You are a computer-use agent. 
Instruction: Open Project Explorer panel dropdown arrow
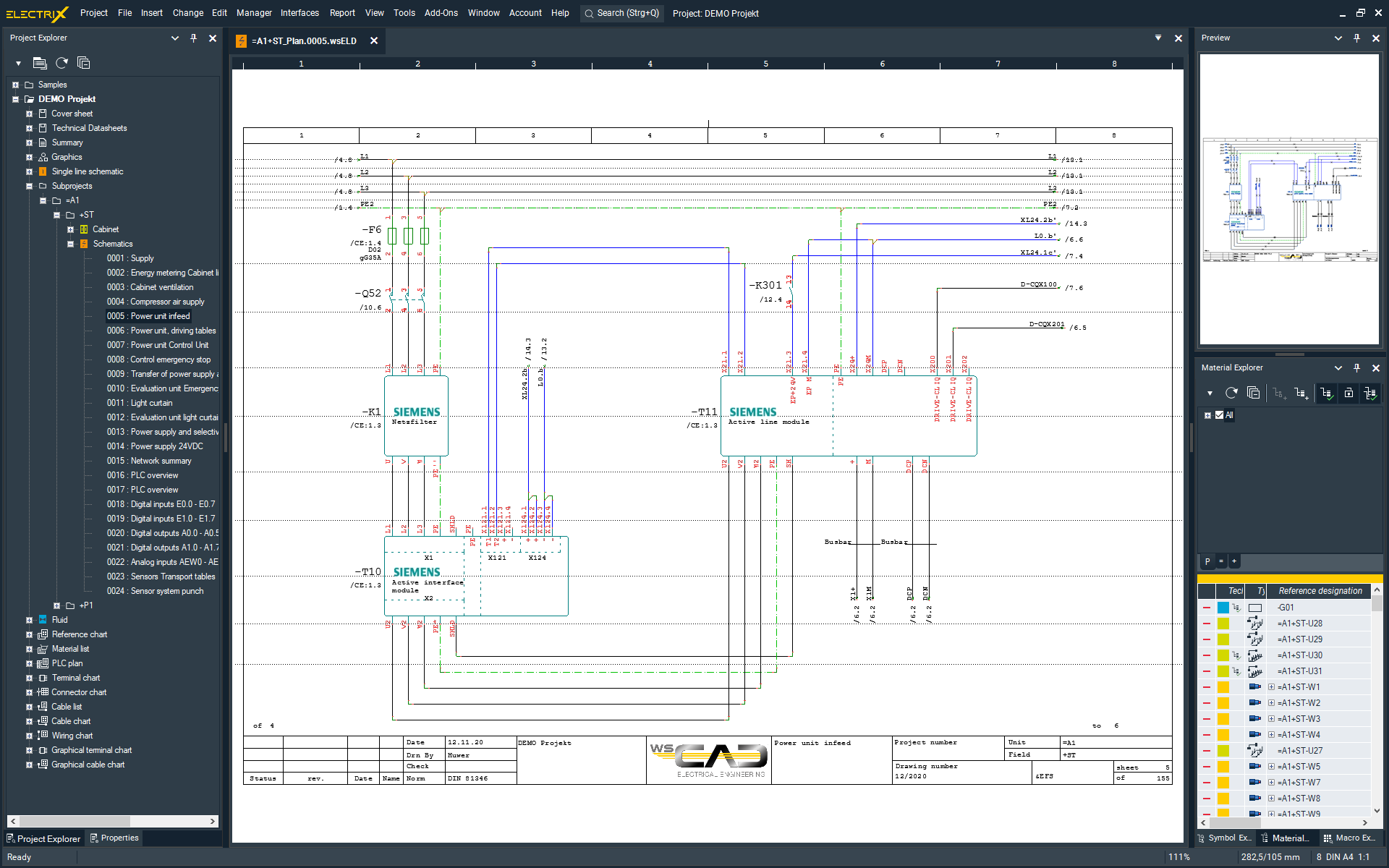click(x=174, y=38)
